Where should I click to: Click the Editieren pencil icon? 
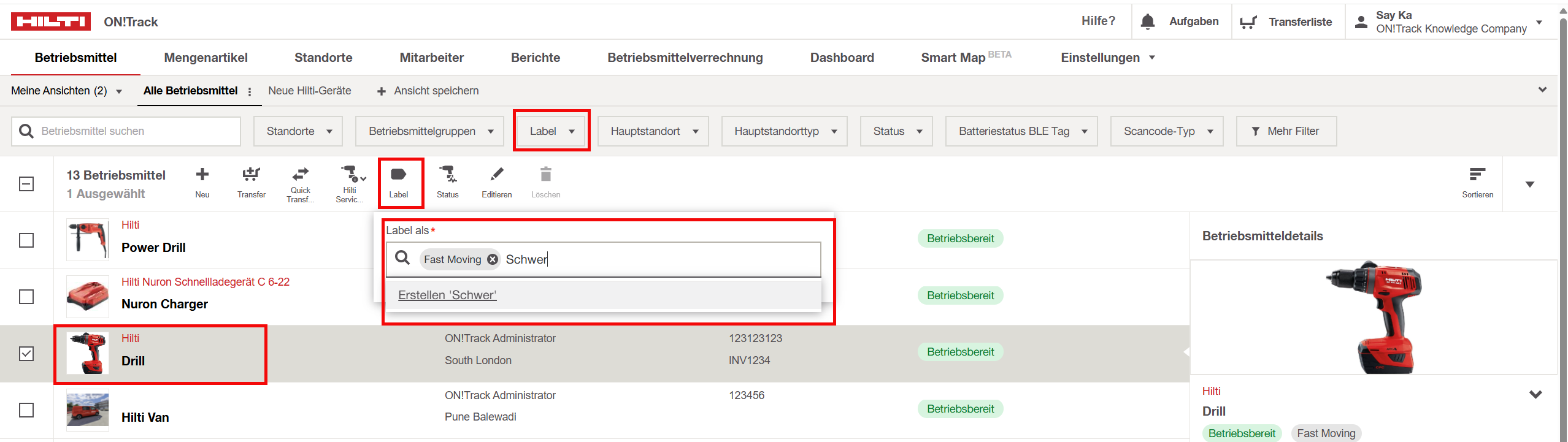(x=497, y=175)
